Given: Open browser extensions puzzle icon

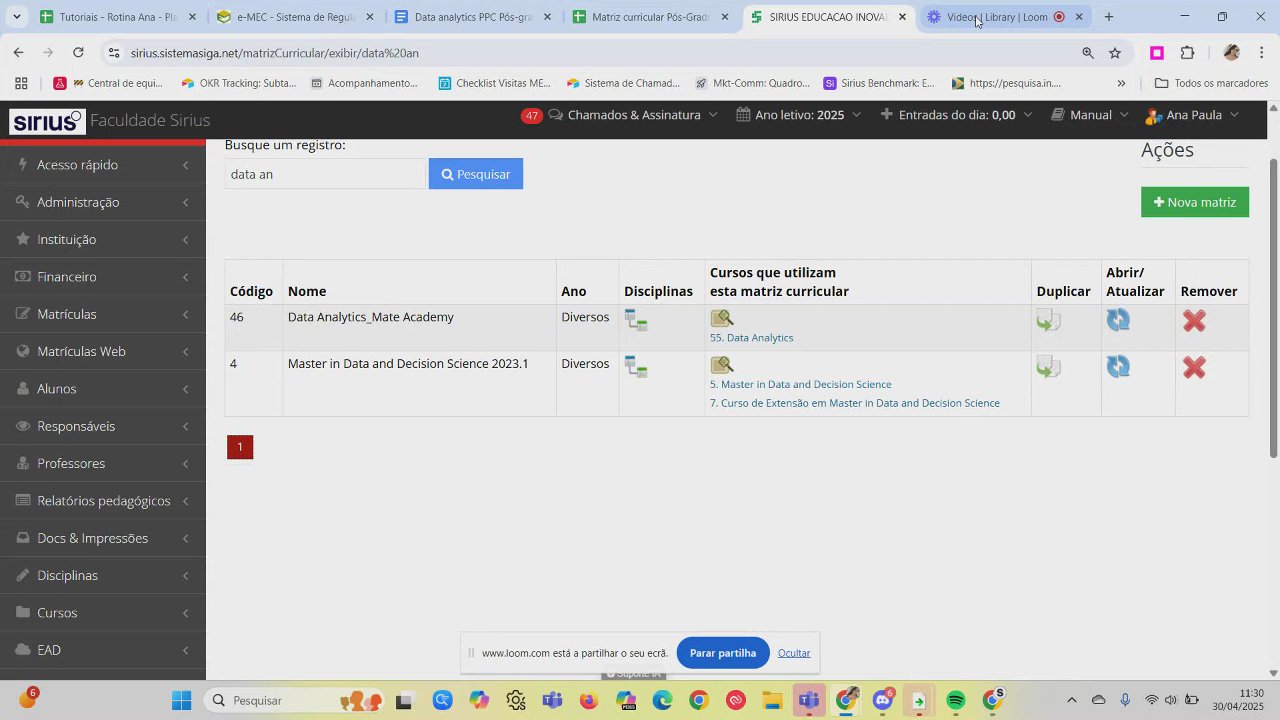Looking at the screenshot, I should (1188, 53).
